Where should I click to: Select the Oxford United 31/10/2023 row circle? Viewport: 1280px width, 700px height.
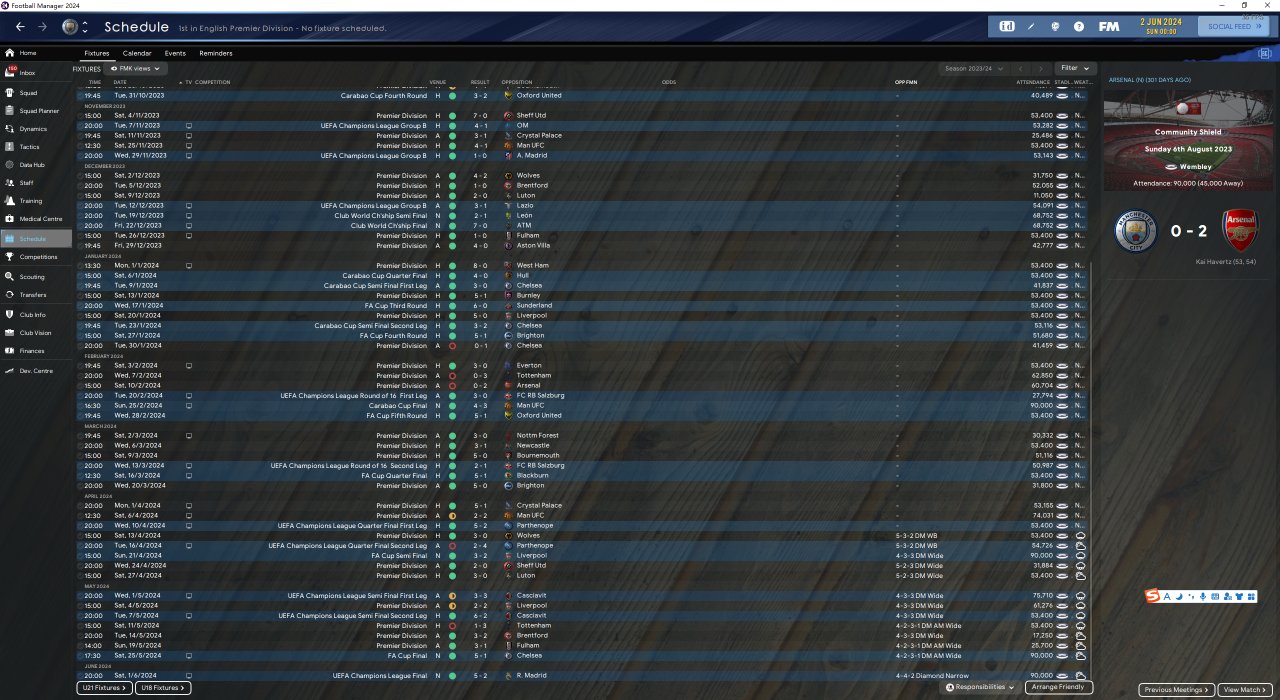[x=81, y=96]
